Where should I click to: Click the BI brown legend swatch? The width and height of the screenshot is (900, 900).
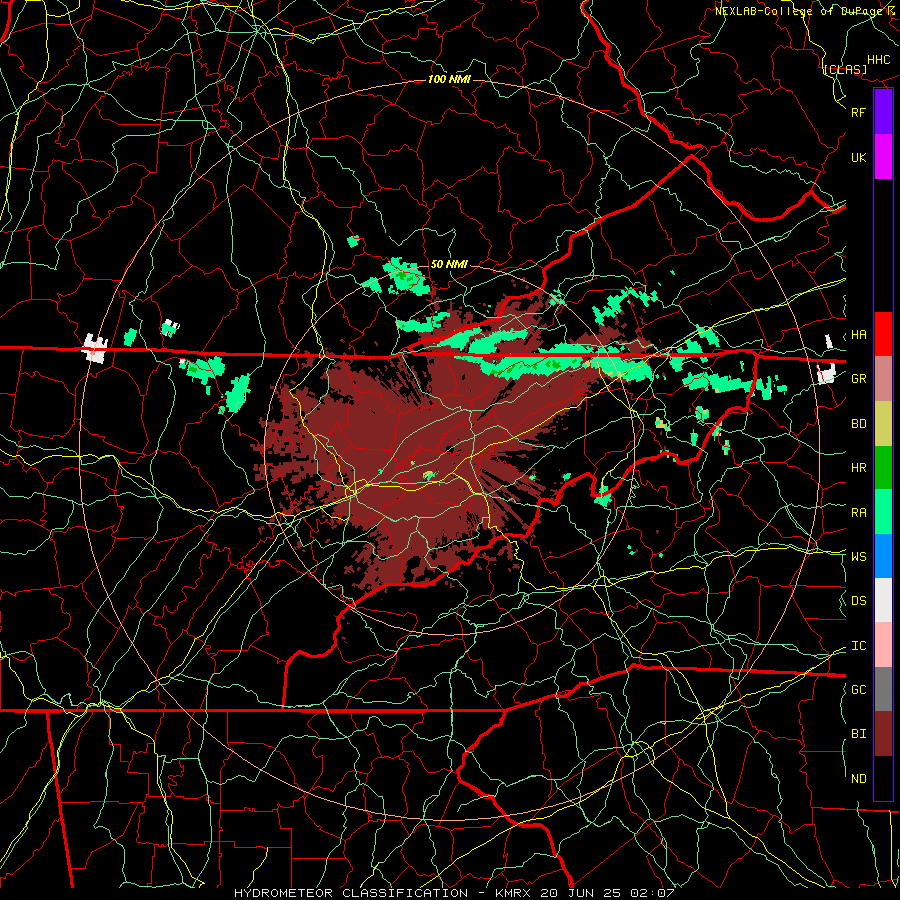pyautogui.click(x=883, y=734)
